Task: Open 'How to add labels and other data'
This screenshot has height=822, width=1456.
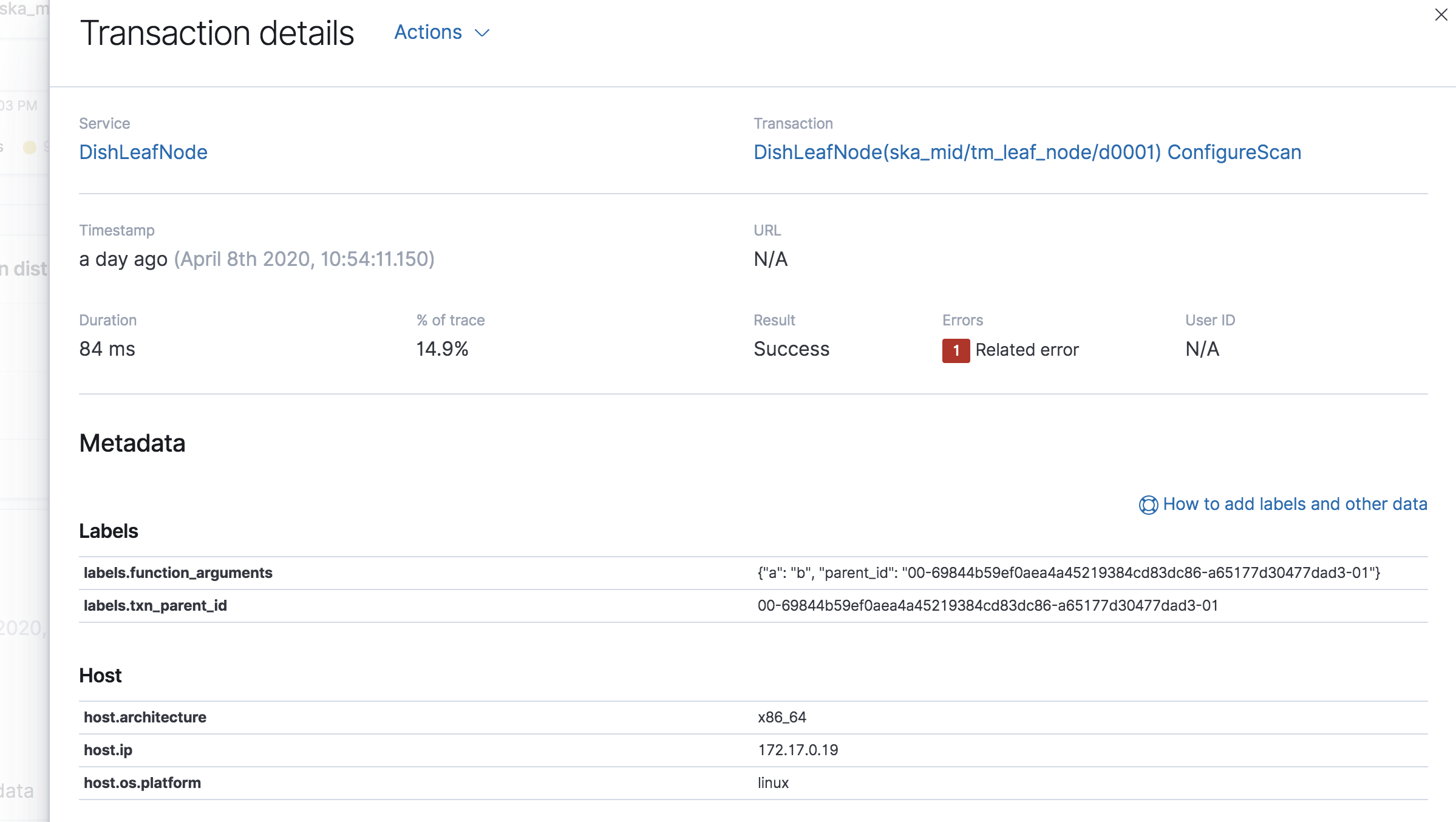Action: coord(1294,504)
